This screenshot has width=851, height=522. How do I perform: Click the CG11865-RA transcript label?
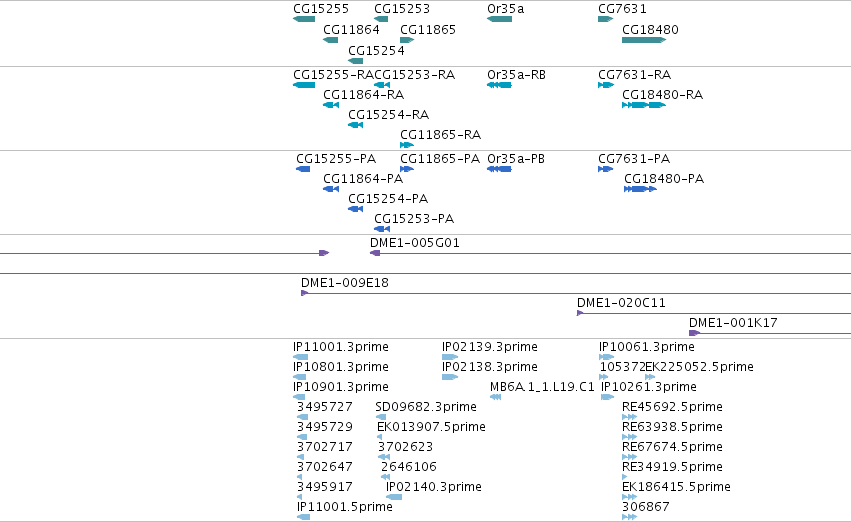tap(440, 135)
